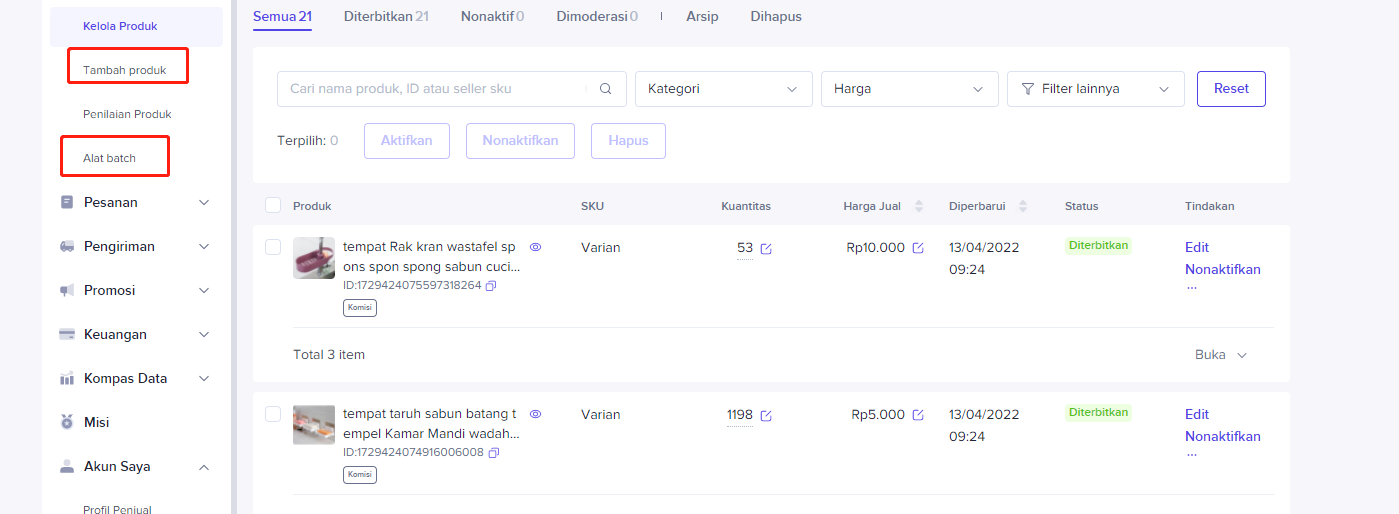This screenshot has height=514, width=1399.
Task: Click the edit quantity icon next to 1198
Action: [766, 415]
